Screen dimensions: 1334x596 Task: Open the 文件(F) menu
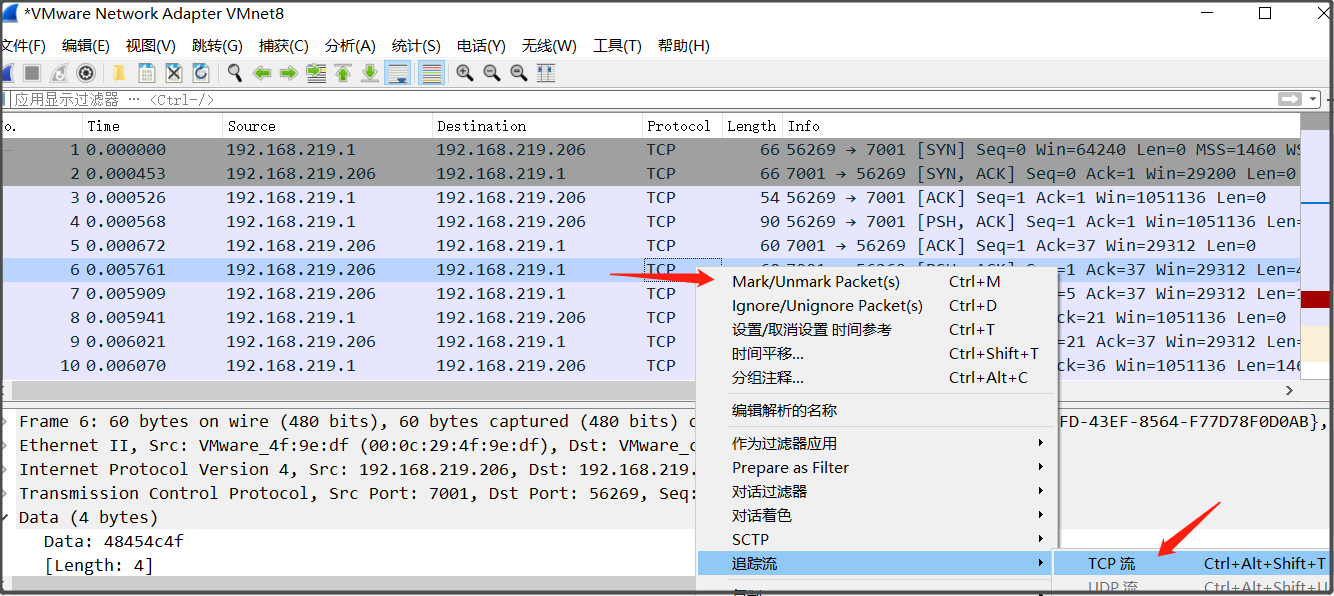click(22, 46)
